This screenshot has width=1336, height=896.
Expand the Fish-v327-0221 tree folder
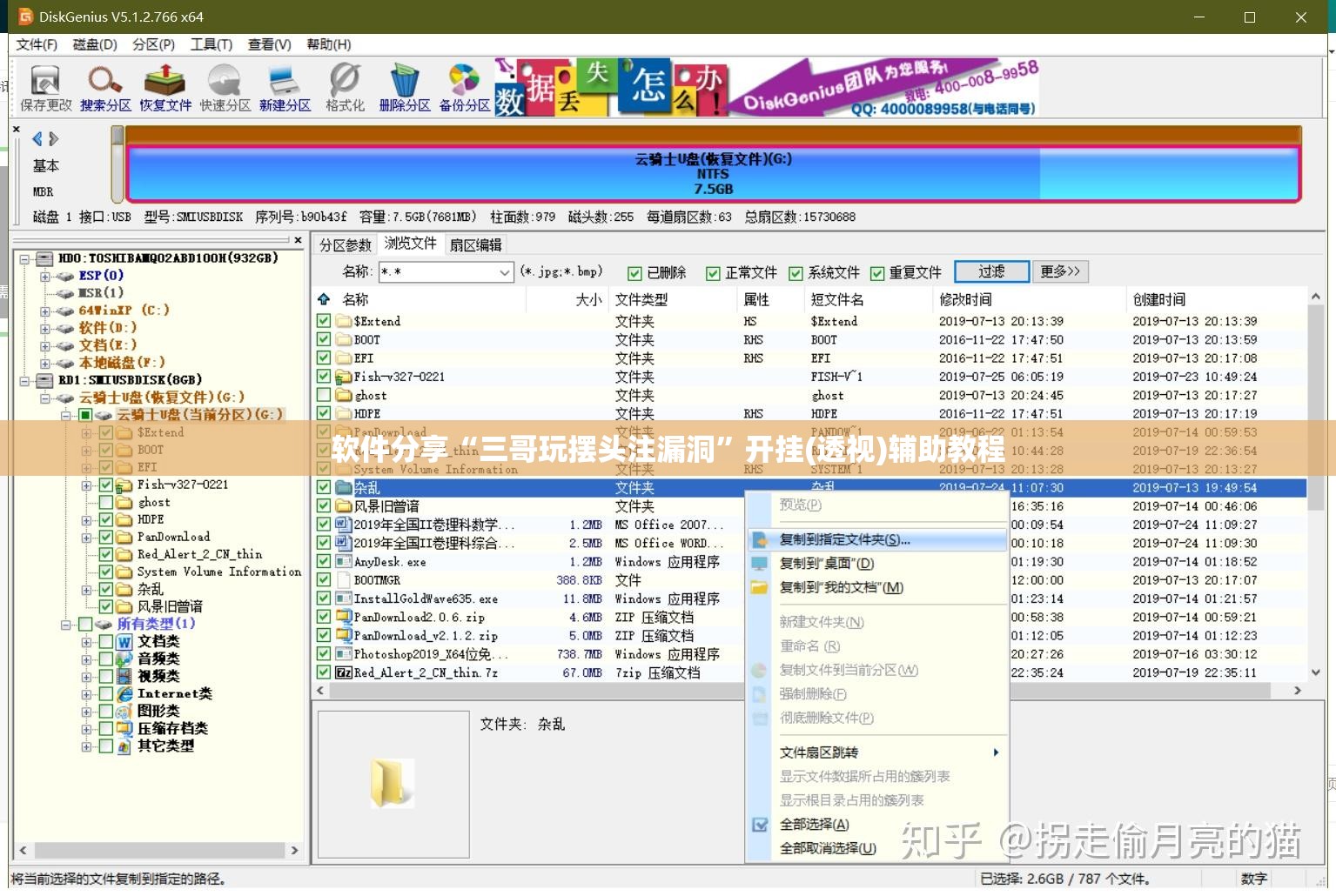coord(86,485)
